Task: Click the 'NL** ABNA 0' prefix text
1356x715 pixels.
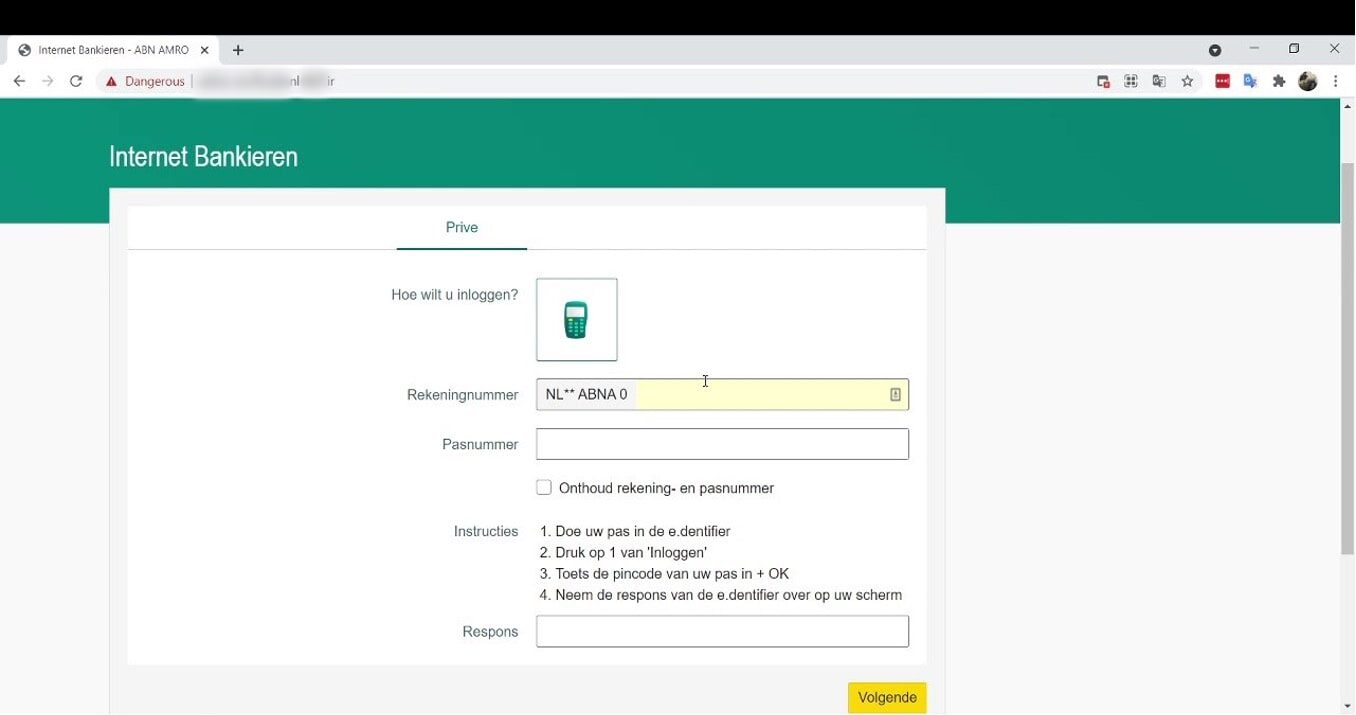Action: tap(586, 394)
